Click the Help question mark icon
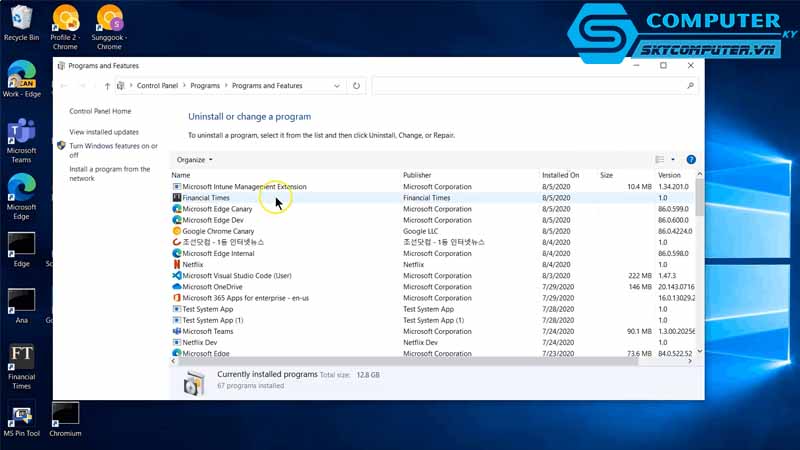800x450 pixels. coord(691,160)
